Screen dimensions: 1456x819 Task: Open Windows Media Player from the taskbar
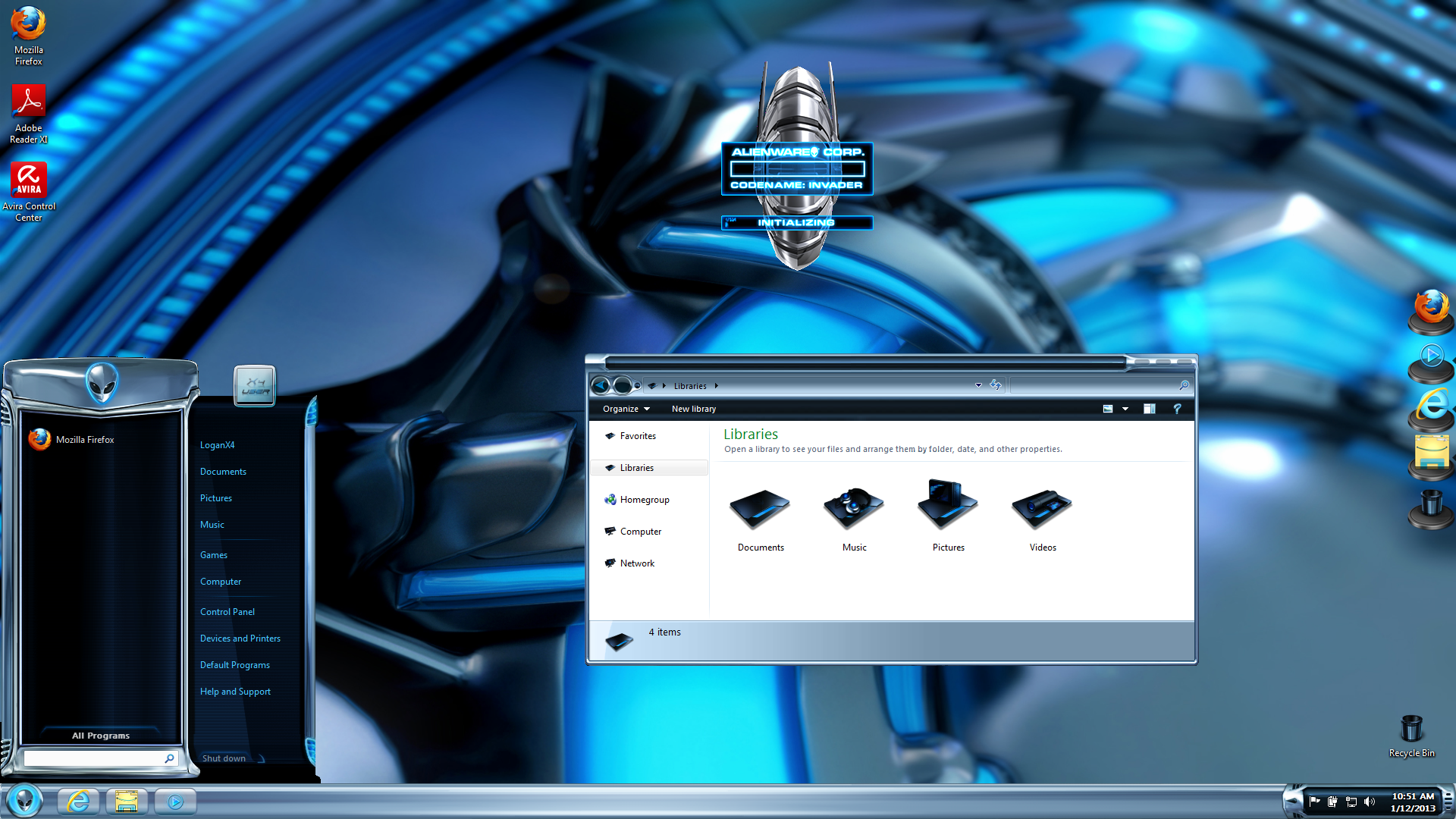tap(175, 801)
